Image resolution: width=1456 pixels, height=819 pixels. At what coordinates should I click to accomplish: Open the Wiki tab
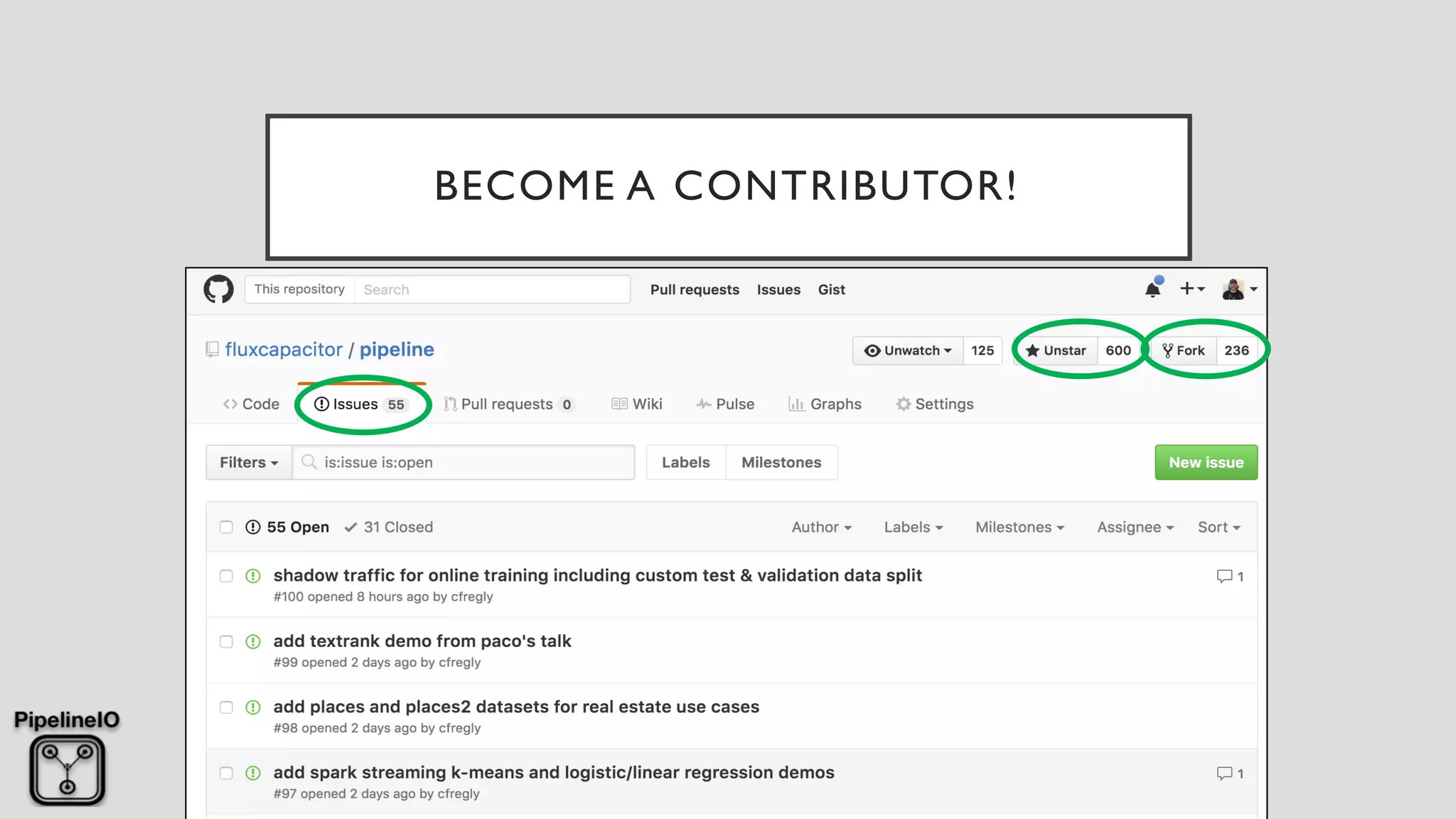coord(637,404)
